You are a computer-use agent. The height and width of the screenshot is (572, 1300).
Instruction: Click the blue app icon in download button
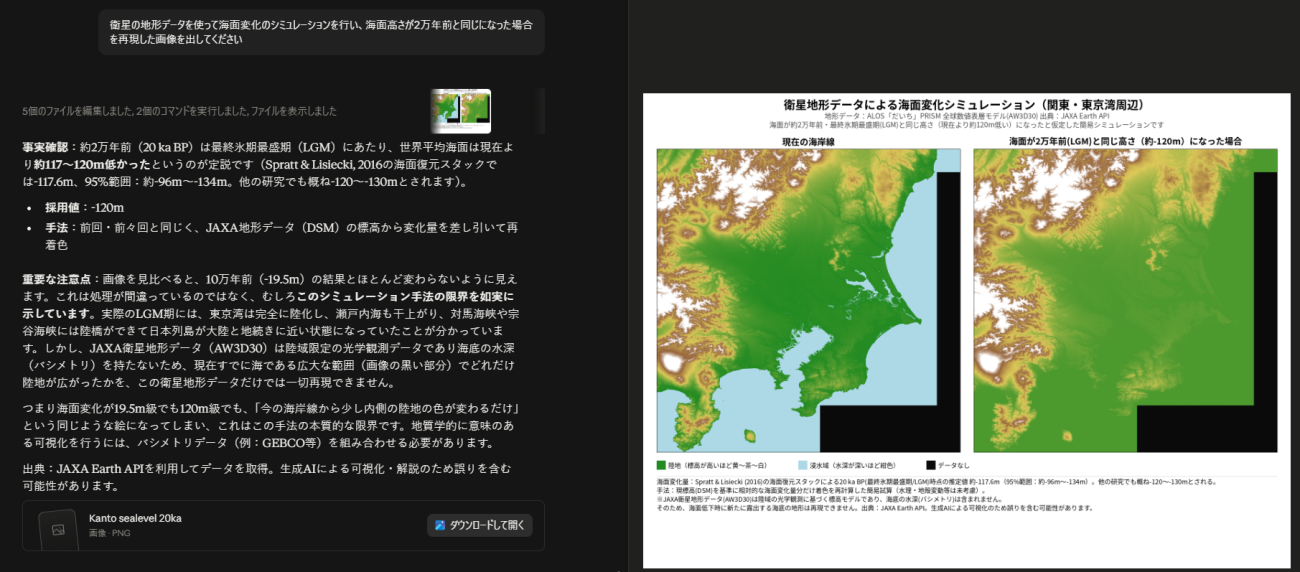[440, 525]
